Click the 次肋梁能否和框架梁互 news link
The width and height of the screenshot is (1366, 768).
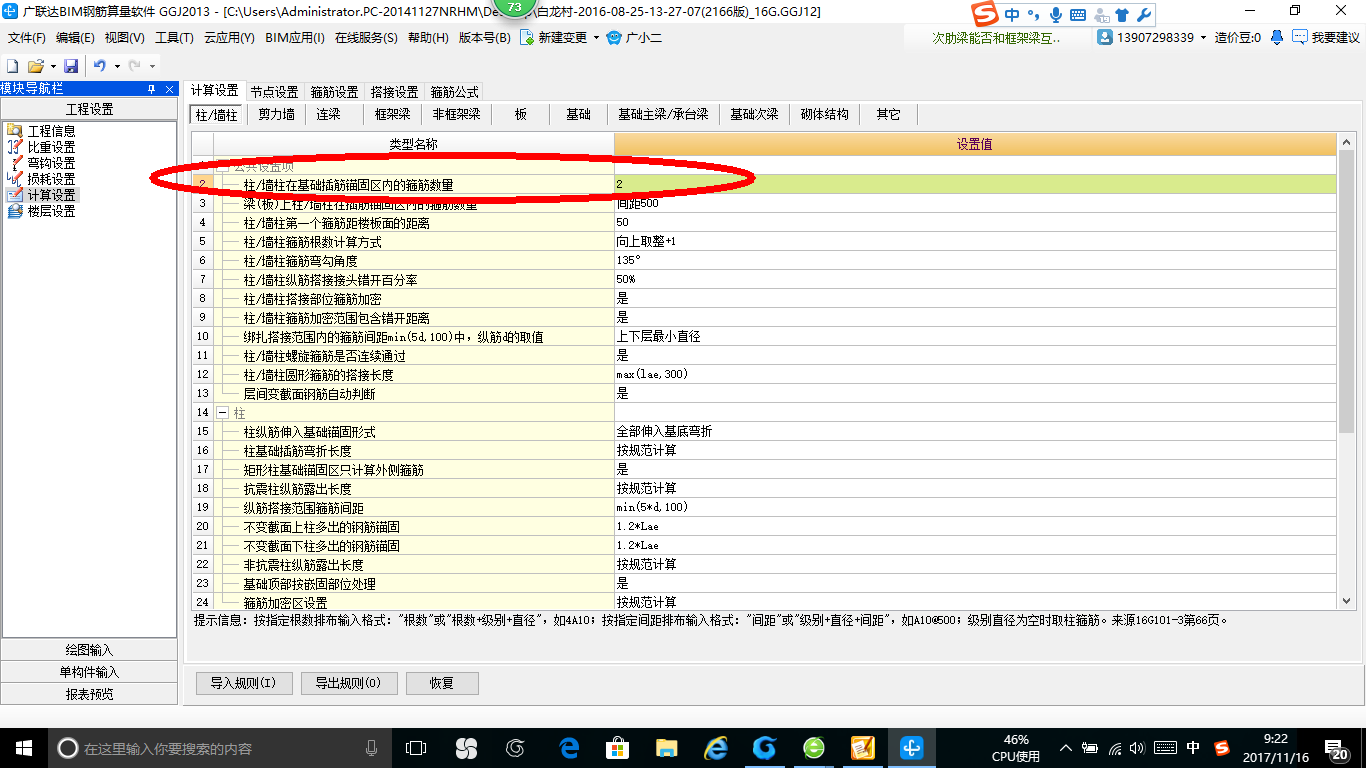click(x=996, y=38)
